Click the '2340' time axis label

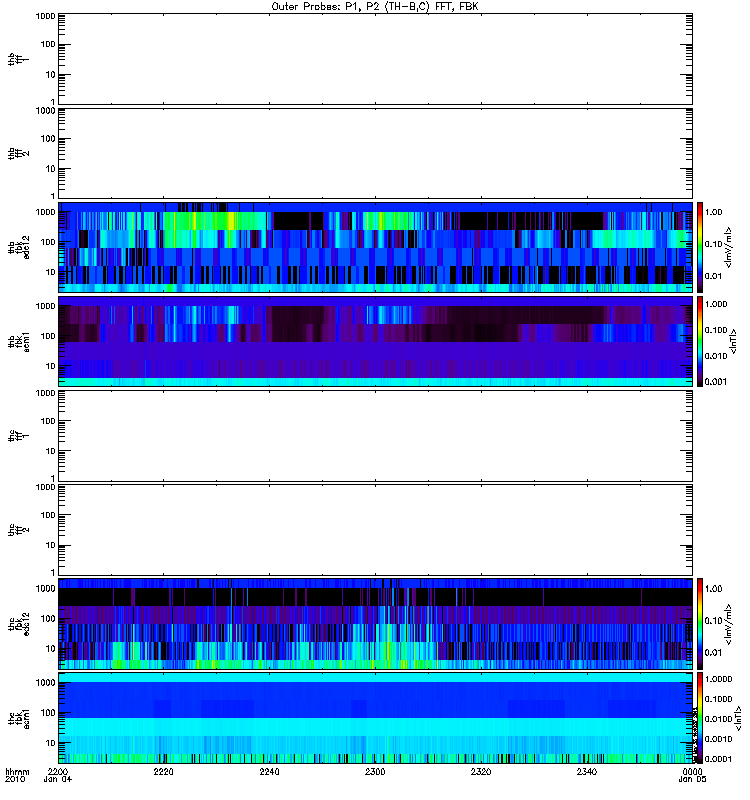[x=587, y=772]
